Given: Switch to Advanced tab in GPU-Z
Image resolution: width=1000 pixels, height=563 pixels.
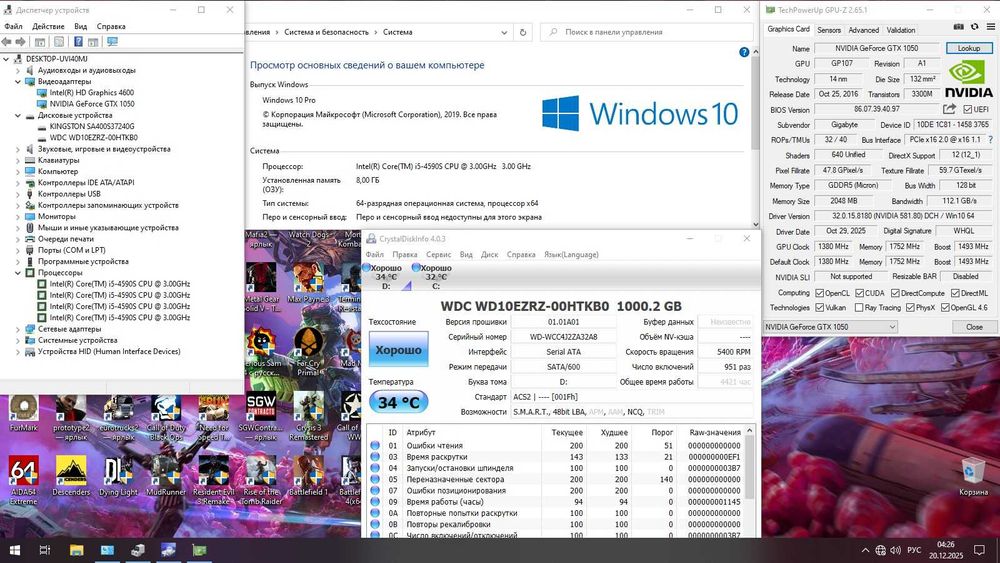Looking at the screenshot, I should (864, 30).
